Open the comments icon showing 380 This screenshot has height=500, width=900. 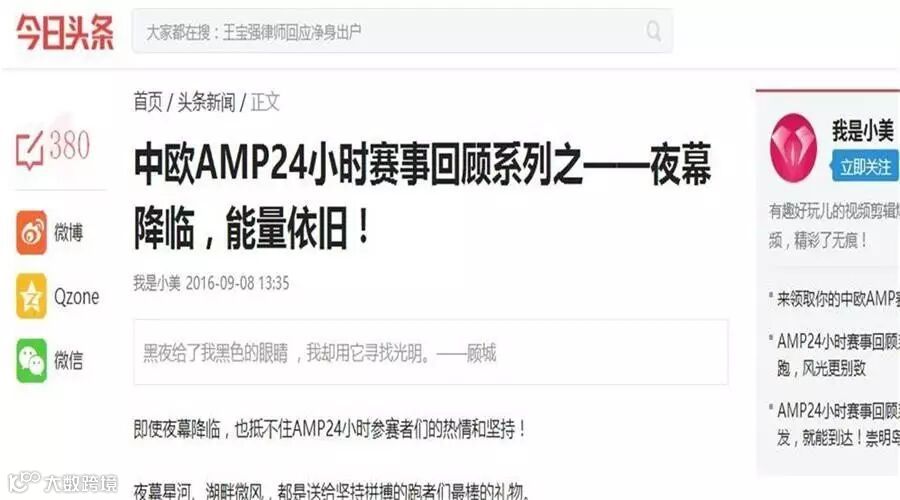click(x=30, y=150)
